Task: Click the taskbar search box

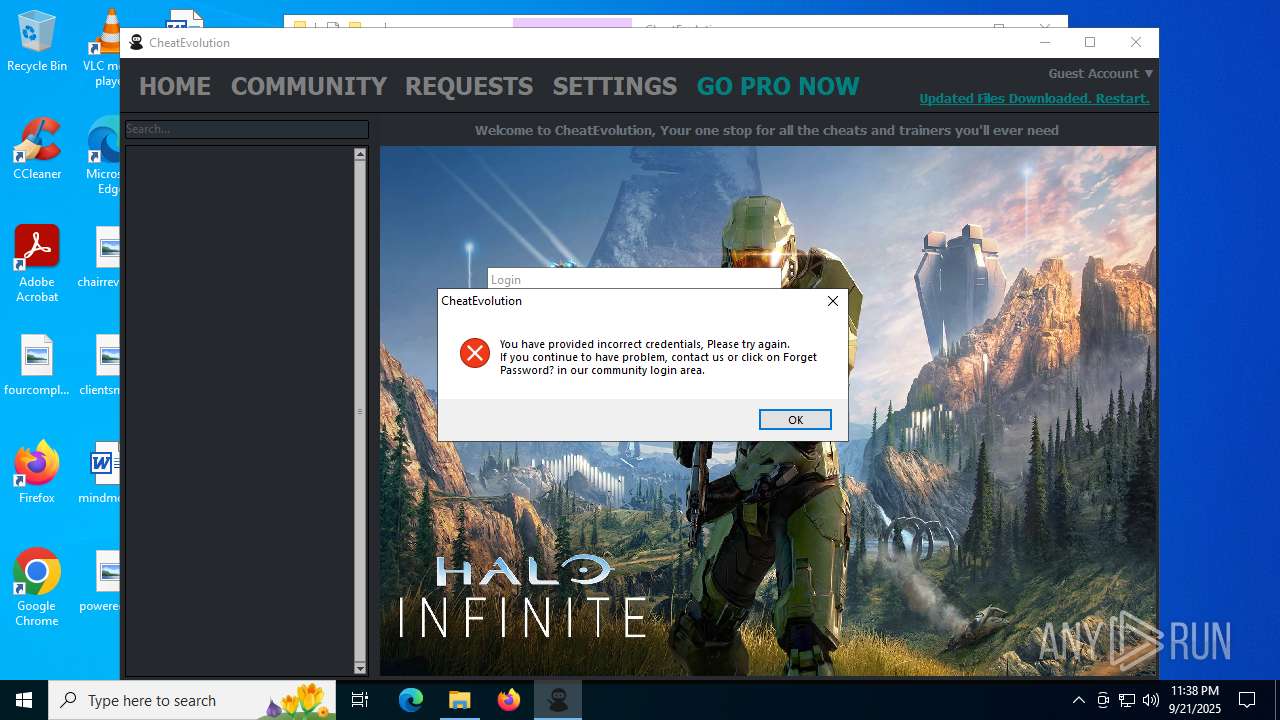Action: [x=192, y=700]
